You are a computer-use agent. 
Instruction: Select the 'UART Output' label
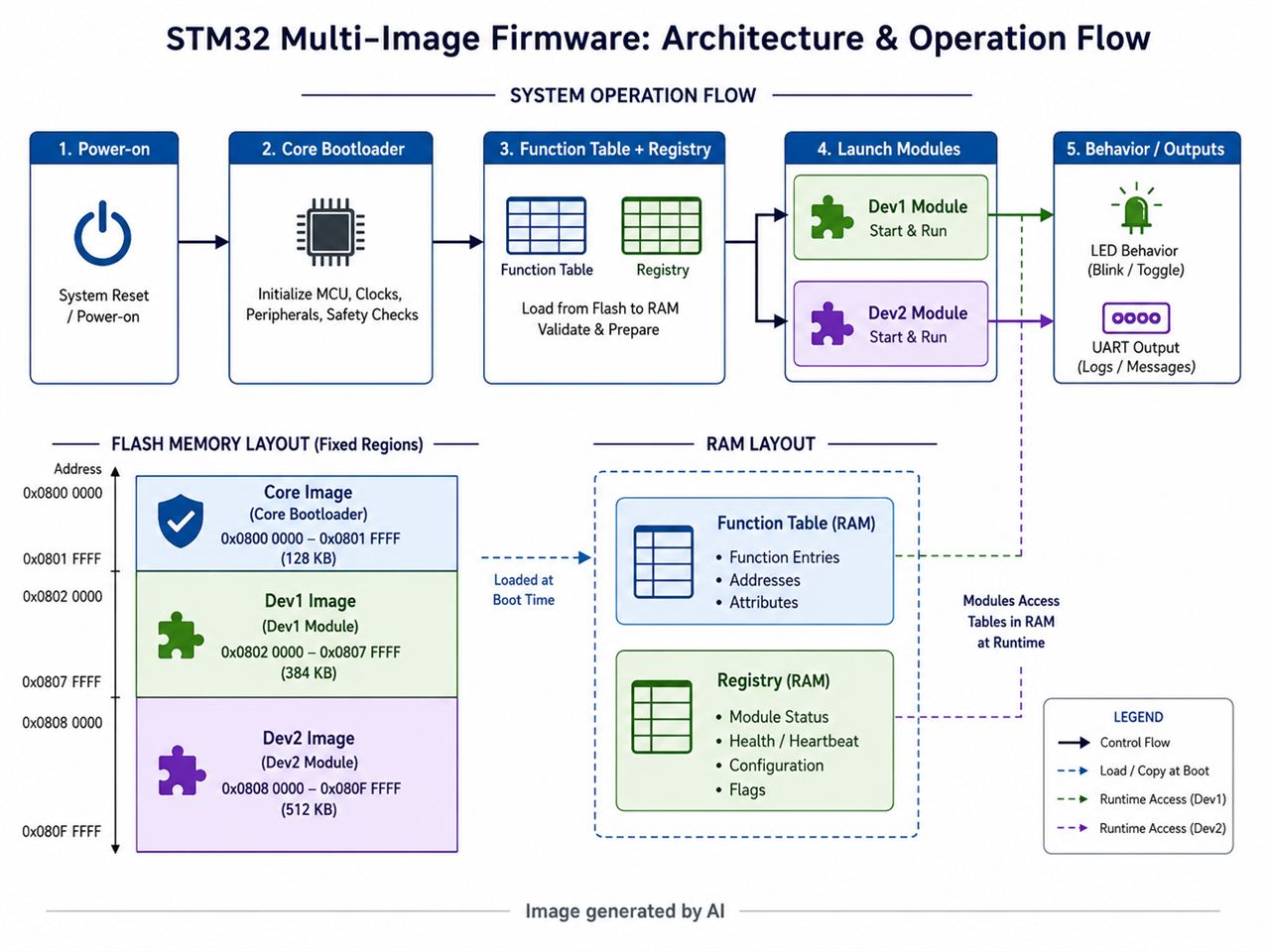click(1136, 347)
